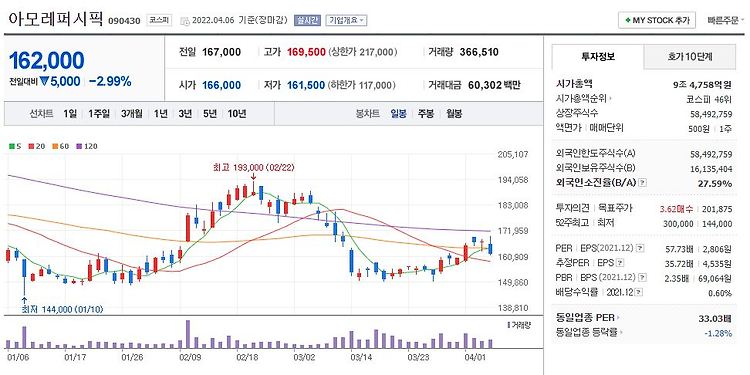Click the stock code 090430
The height and width of the screenshot is (375, 750).
click(124, 21)
